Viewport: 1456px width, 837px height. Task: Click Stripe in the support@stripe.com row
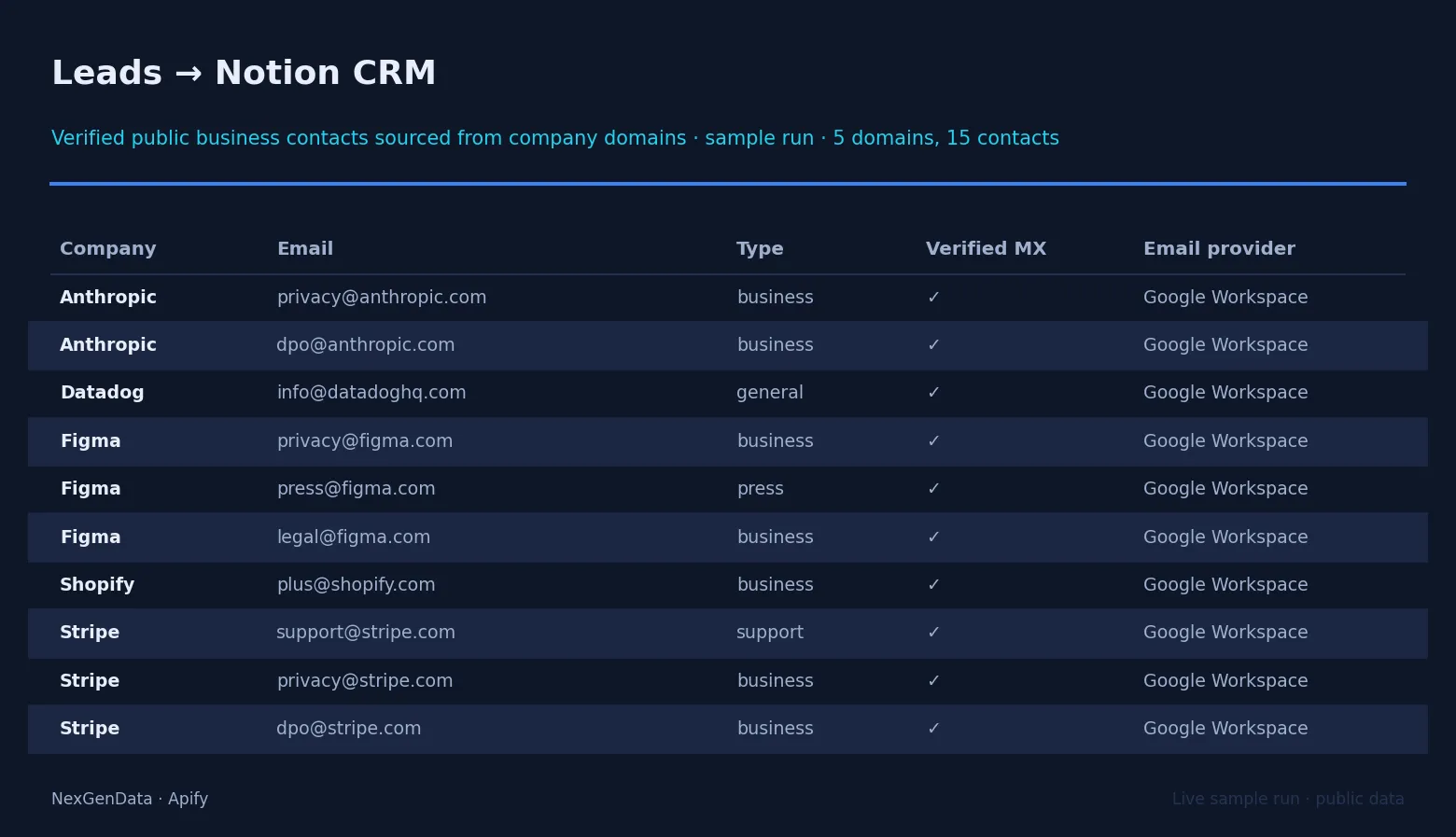tap(90, 633)
